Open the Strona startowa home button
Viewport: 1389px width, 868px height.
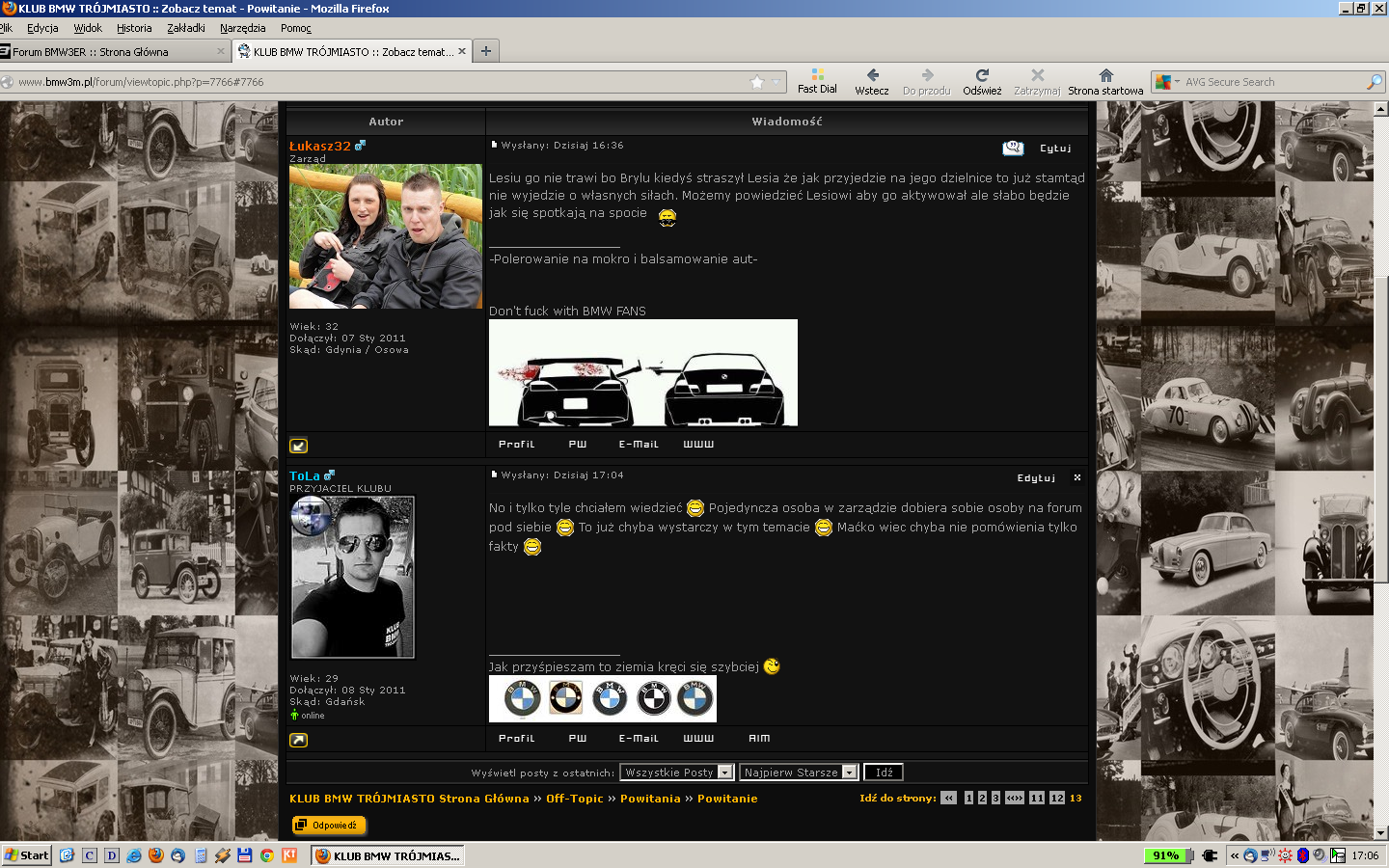click(1105, 81)
